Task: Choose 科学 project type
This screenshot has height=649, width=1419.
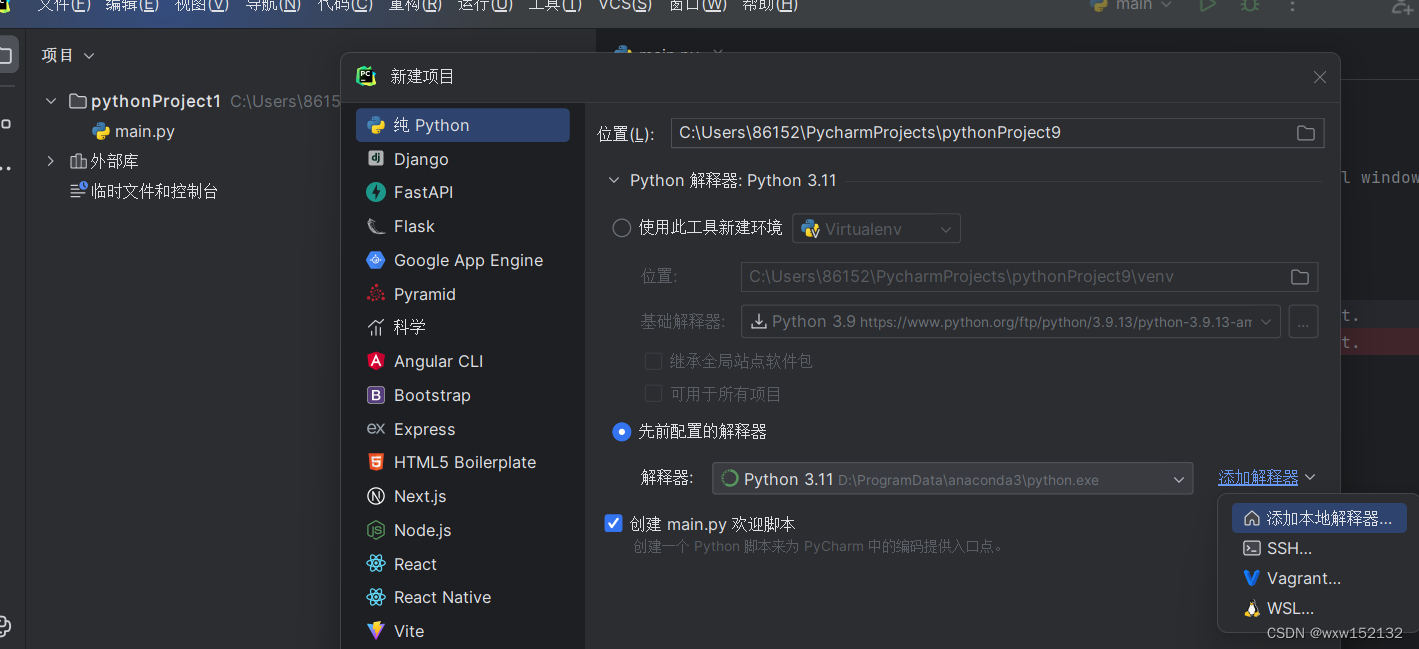Action: (x=462, y=327)
